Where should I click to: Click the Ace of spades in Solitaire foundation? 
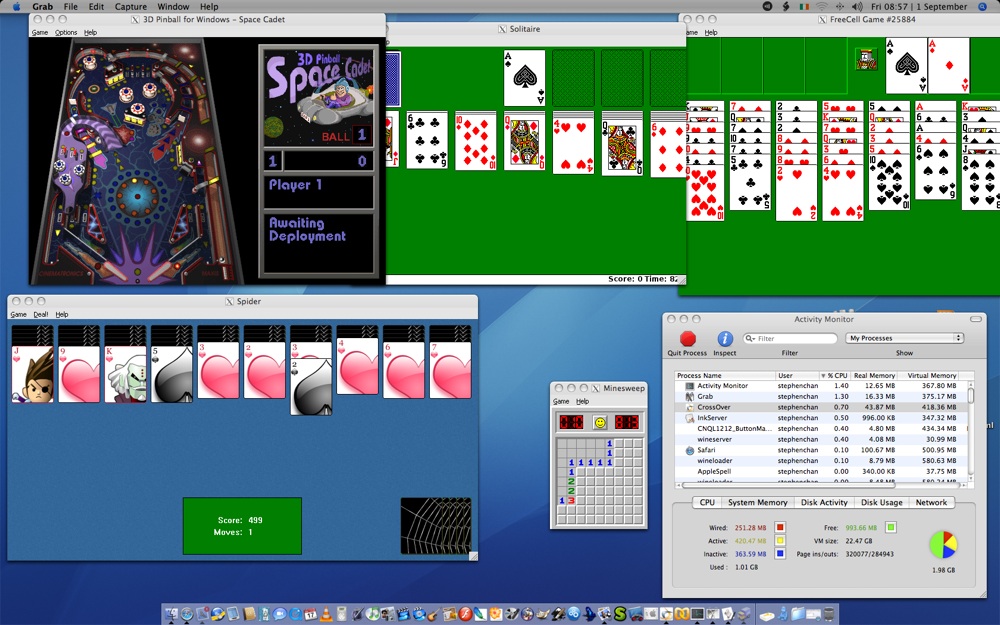[x=525, y=78]
